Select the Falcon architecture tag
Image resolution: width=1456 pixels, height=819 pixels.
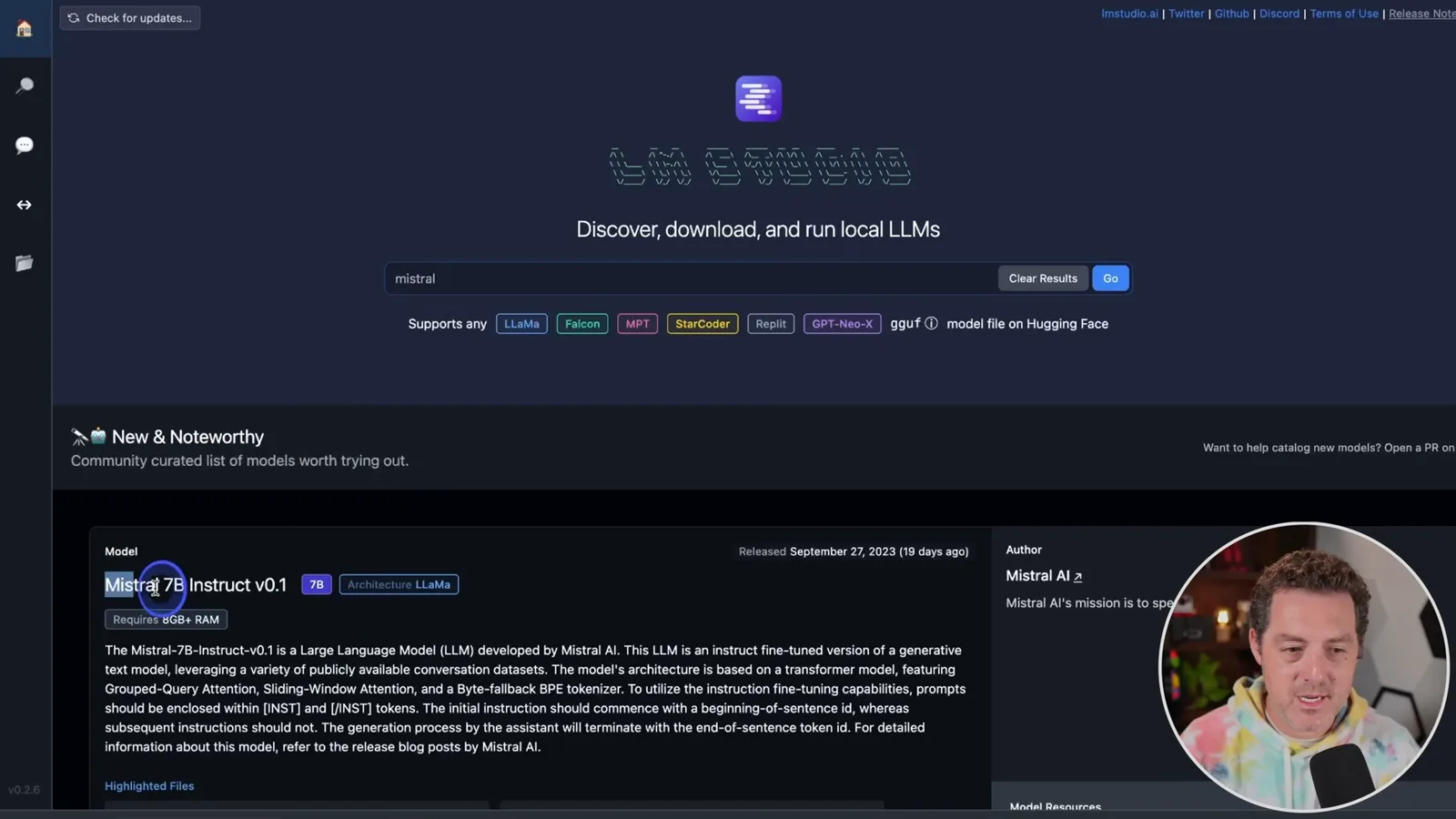click(582, 324)
